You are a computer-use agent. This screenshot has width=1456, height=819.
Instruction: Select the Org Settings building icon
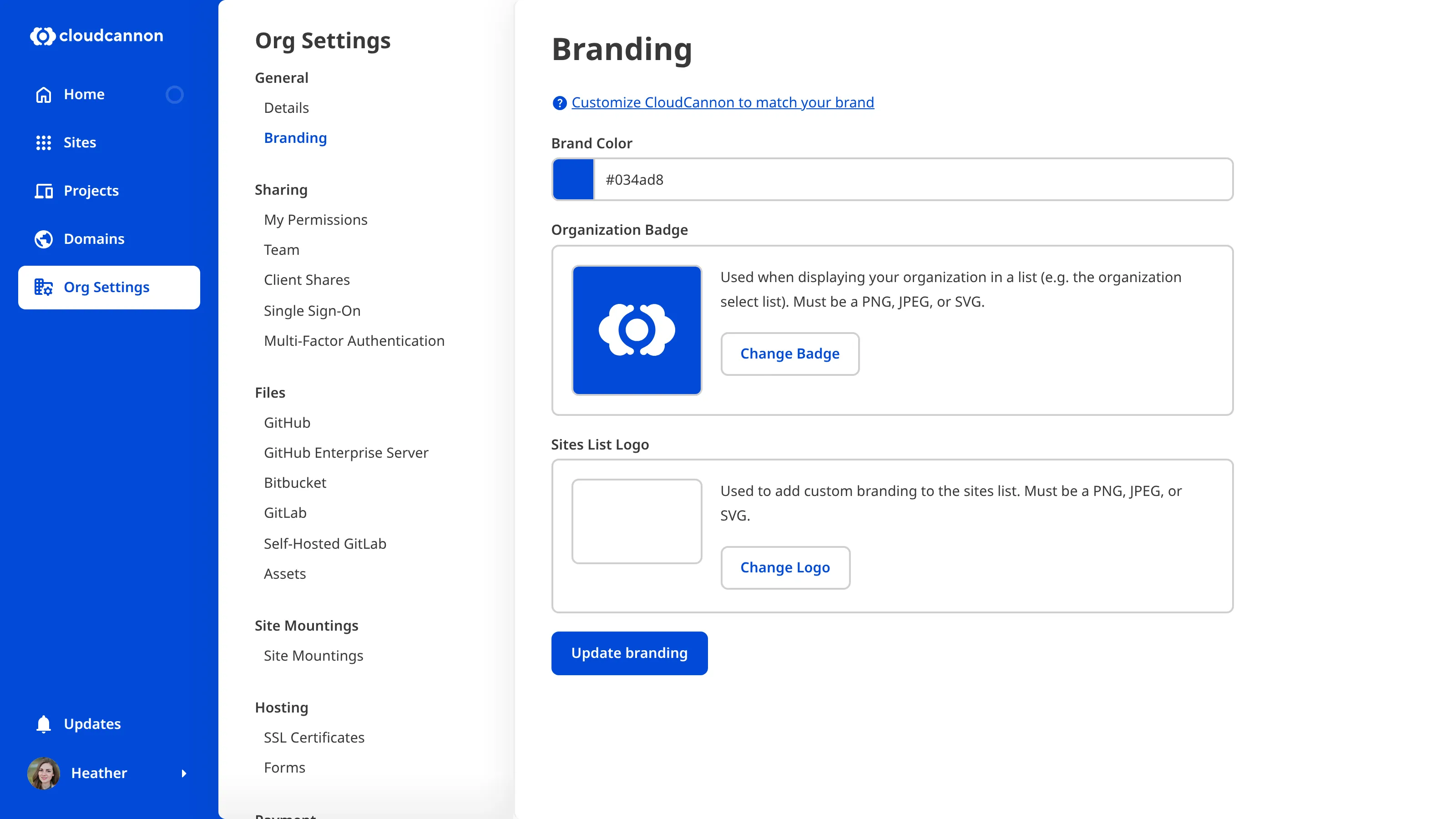44,287
